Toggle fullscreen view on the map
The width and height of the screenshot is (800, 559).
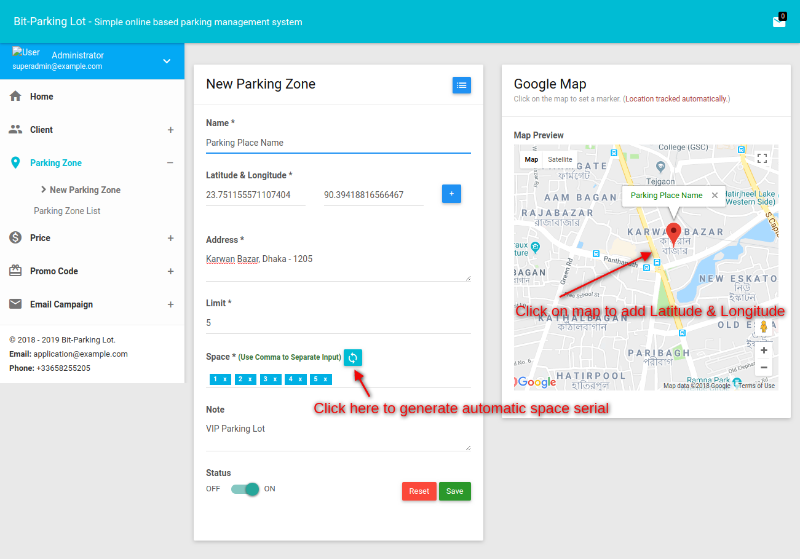(x=762, y=158)
